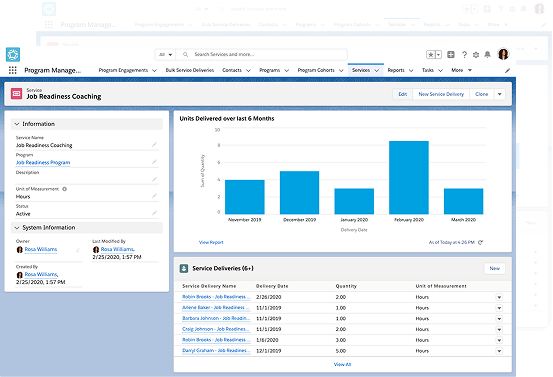553x377 pixels.
Task: Edit the Description field pencil icon
Action: pos(154,179)
